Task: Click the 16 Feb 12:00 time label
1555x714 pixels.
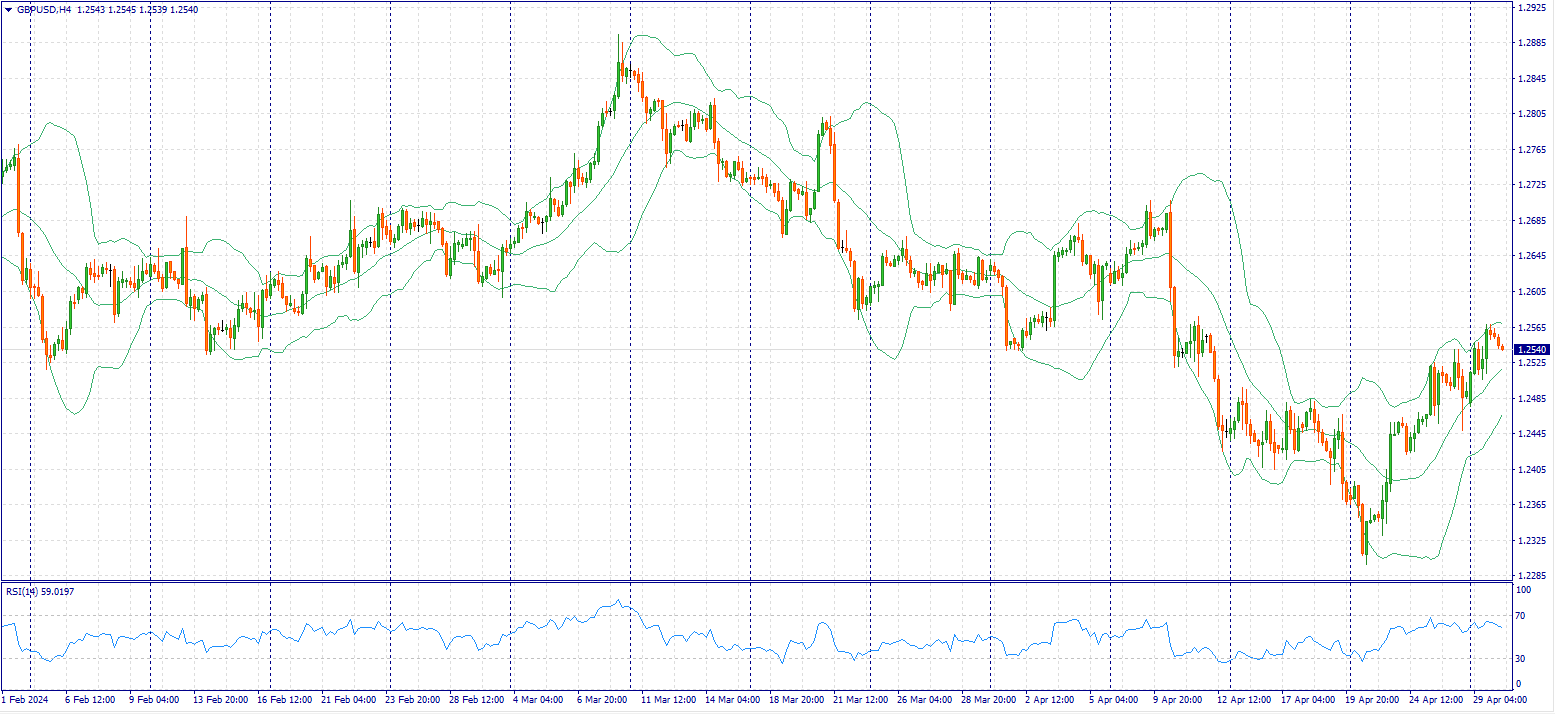Action: point(283,699)
